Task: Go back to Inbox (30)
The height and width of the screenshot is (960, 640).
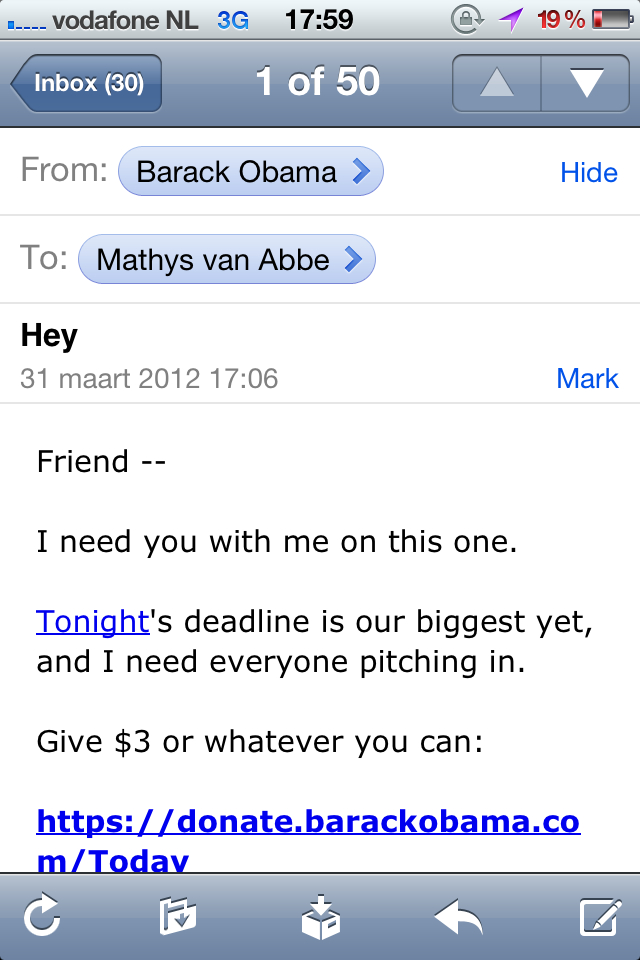Action: 86,83
